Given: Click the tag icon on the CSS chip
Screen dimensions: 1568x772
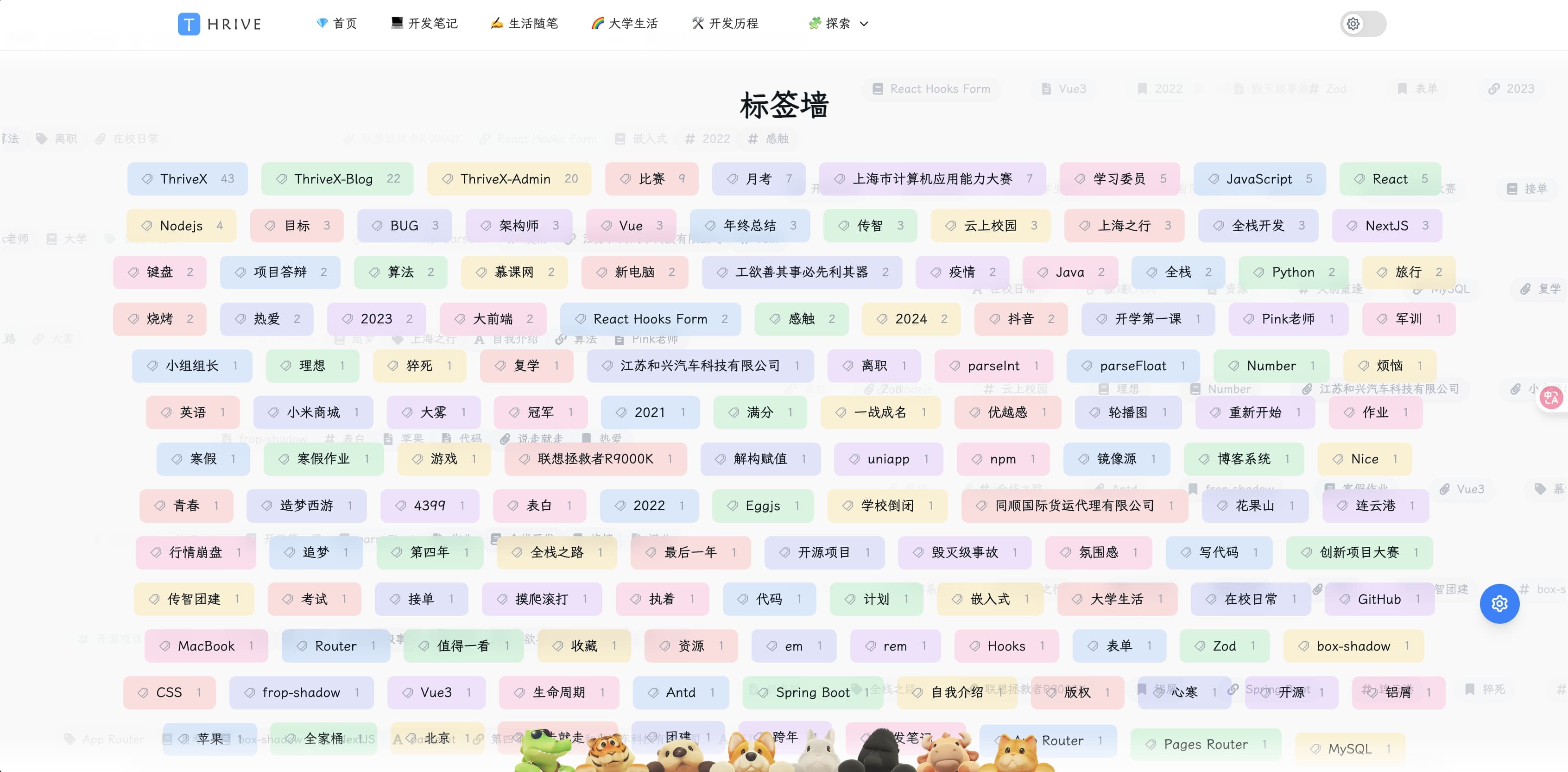Looking at the screenshot, I should pos(142,693).
